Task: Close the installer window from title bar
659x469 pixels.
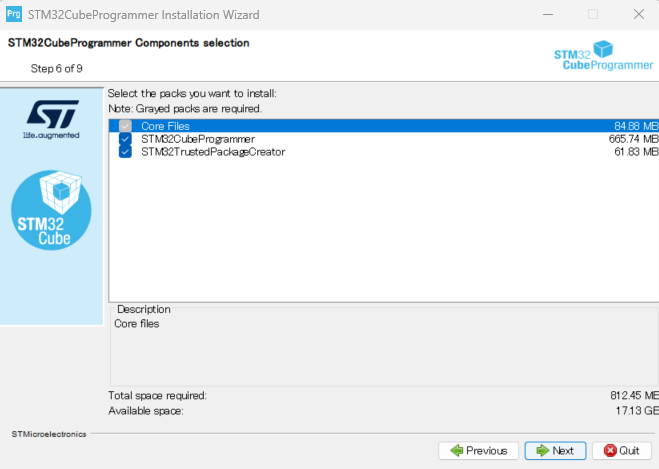Action: (x=638, y=15)
